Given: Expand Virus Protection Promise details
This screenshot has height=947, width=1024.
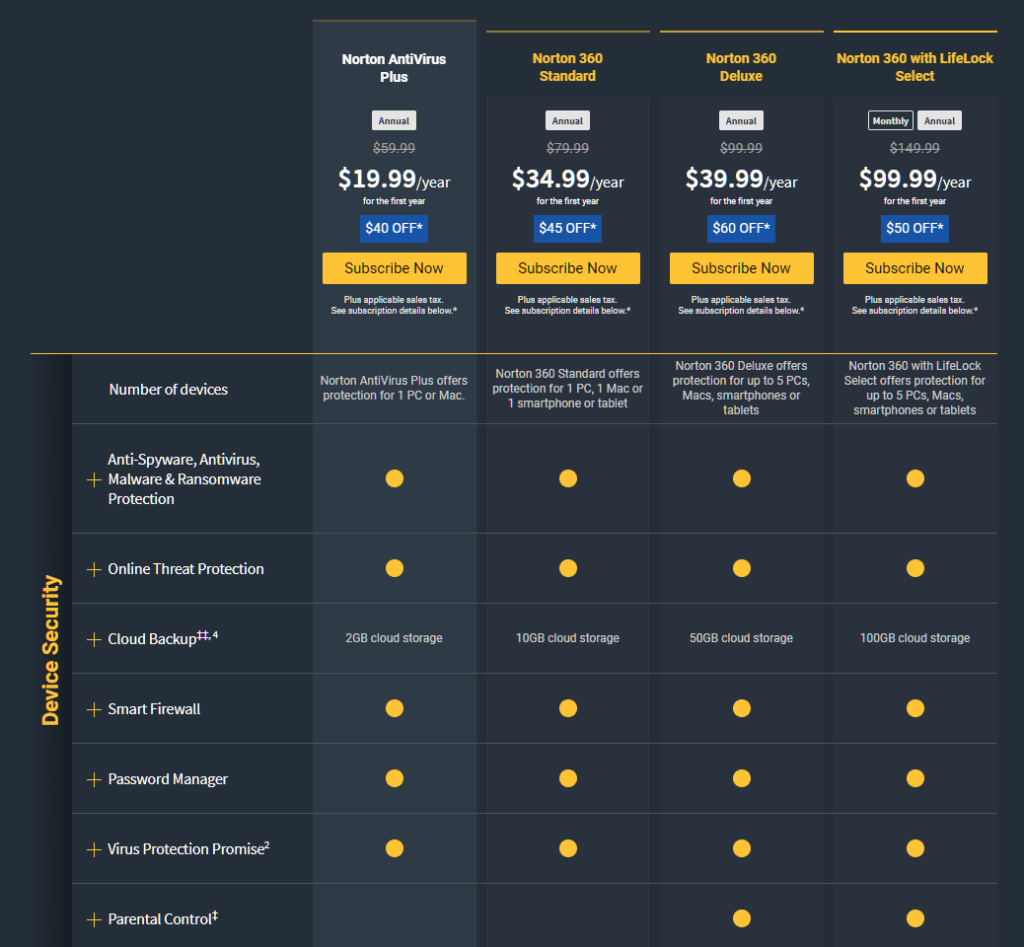Looking at the screenshot, I should 94,849.
